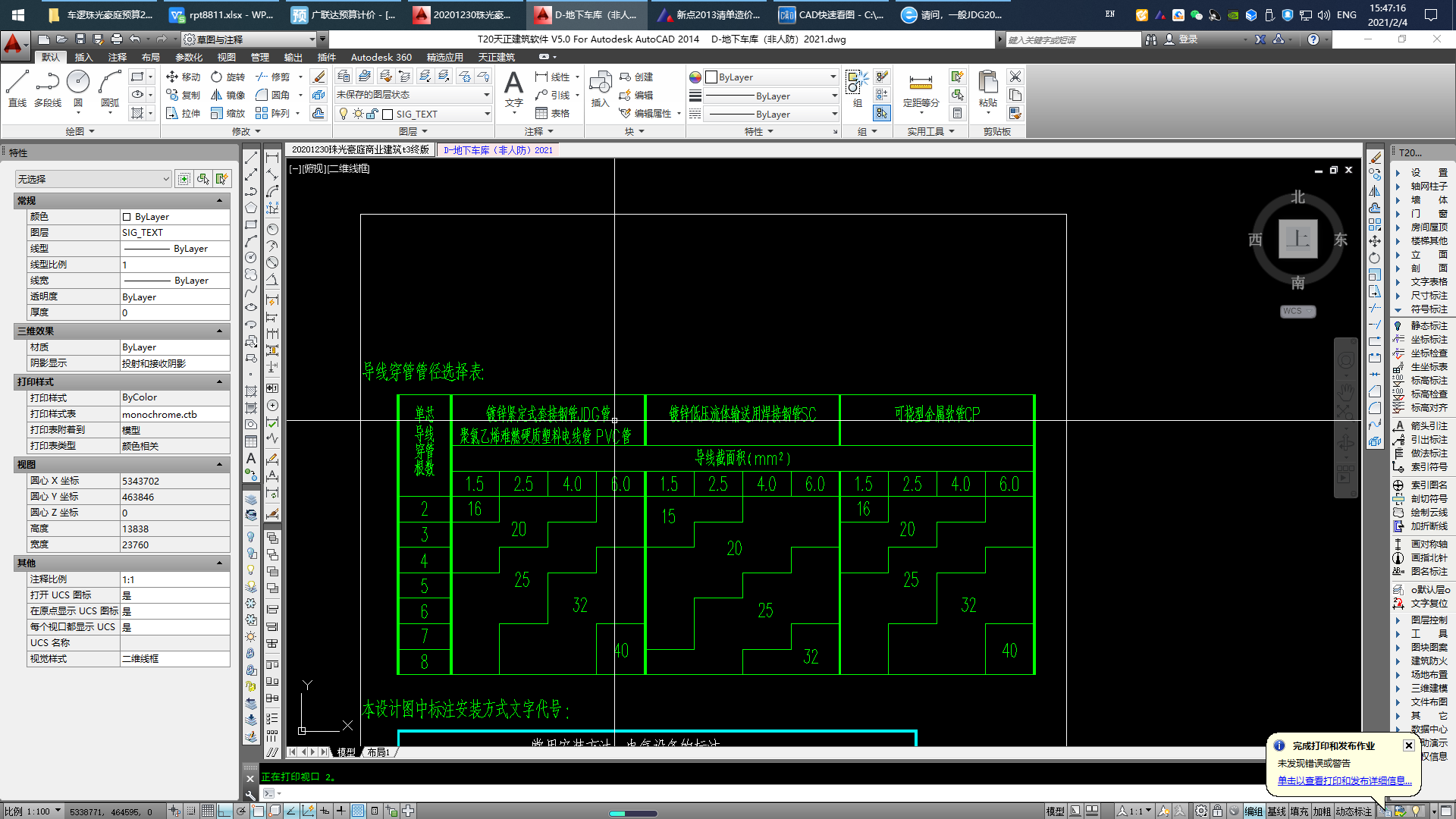Click the keyword search input field
The image size is (1456, 819).
1073,39
